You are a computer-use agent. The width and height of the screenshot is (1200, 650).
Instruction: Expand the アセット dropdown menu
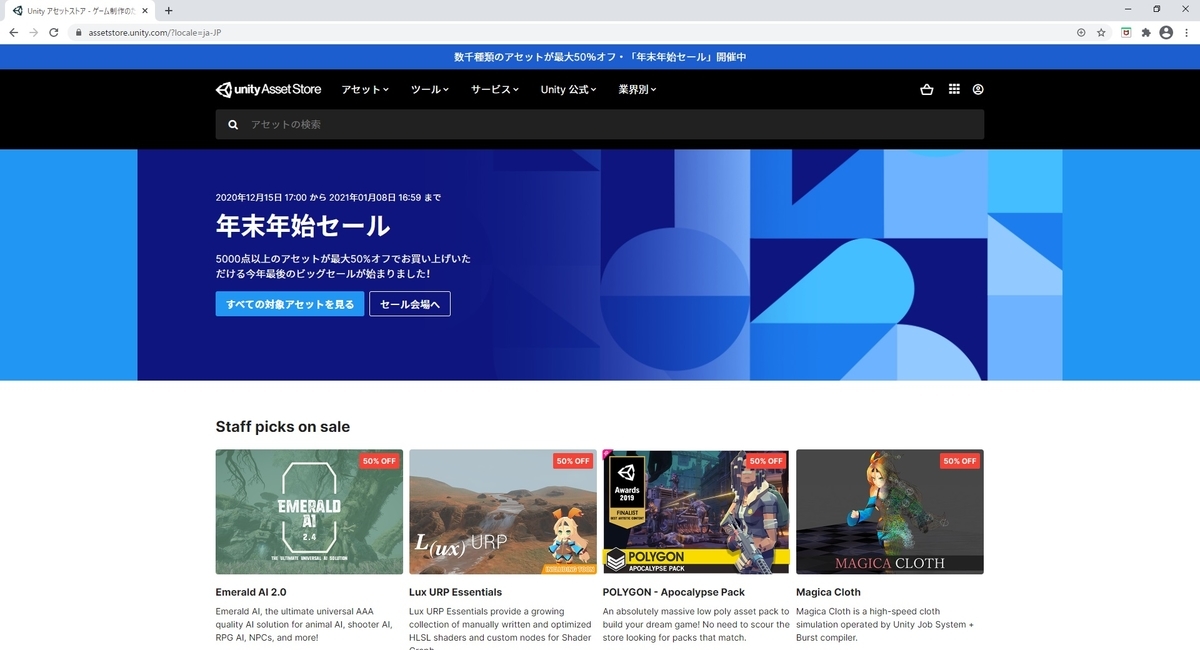pyautogui.click(x=365, y=90)
